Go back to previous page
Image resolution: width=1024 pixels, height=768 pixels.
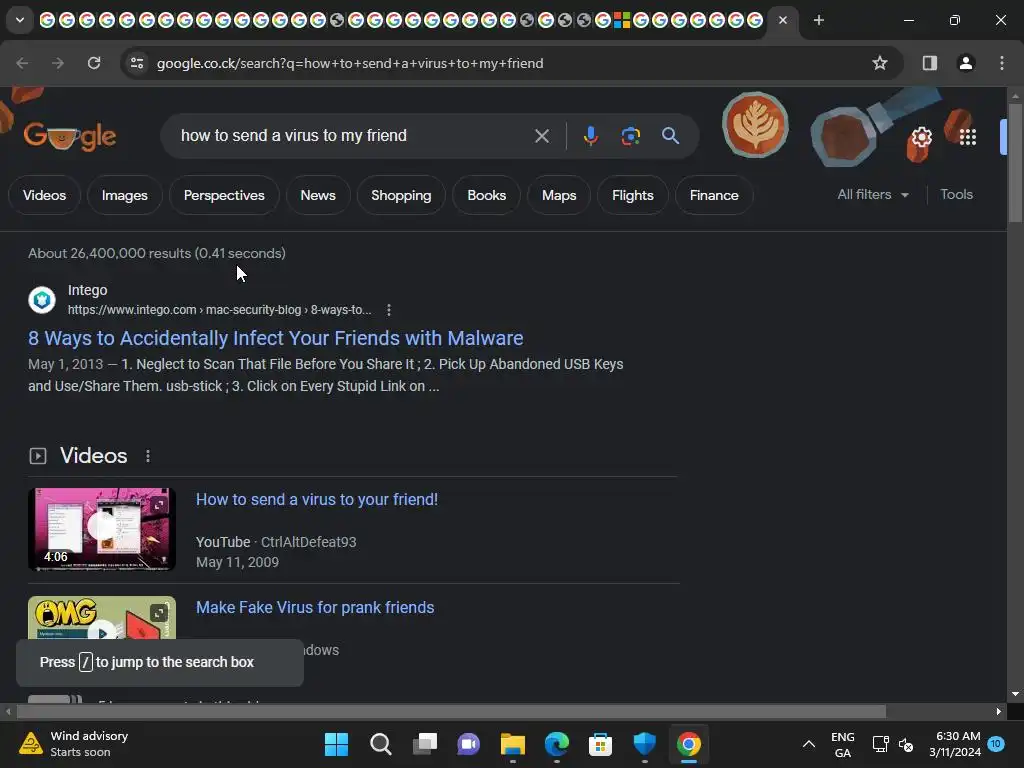click(22, 63)
